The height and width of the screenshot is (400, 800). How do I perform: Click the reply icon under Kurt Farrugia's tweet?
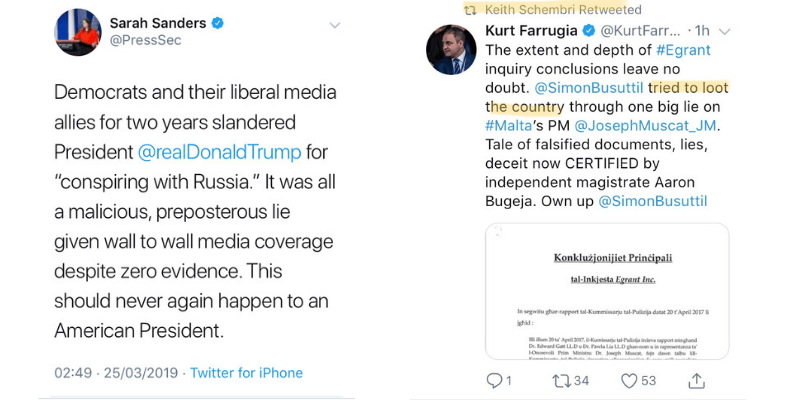pyautogui.click(x=493, y=381)
